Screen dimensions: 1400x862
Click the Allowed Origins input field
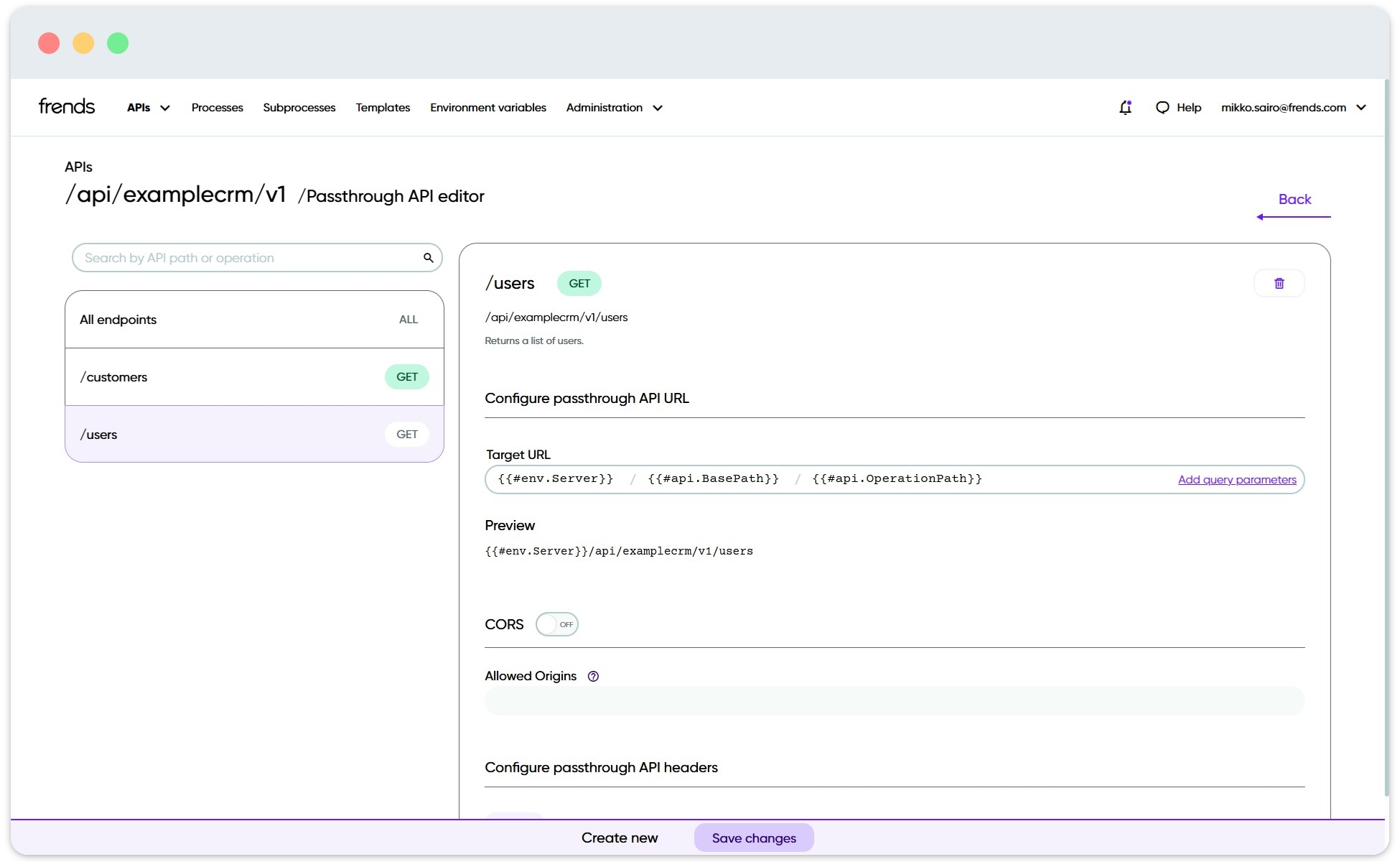[894, 701]
